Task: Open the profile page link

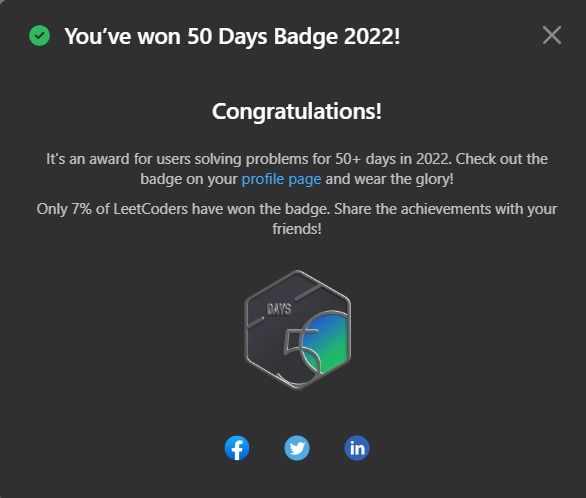Action: [x=281, y=179]
